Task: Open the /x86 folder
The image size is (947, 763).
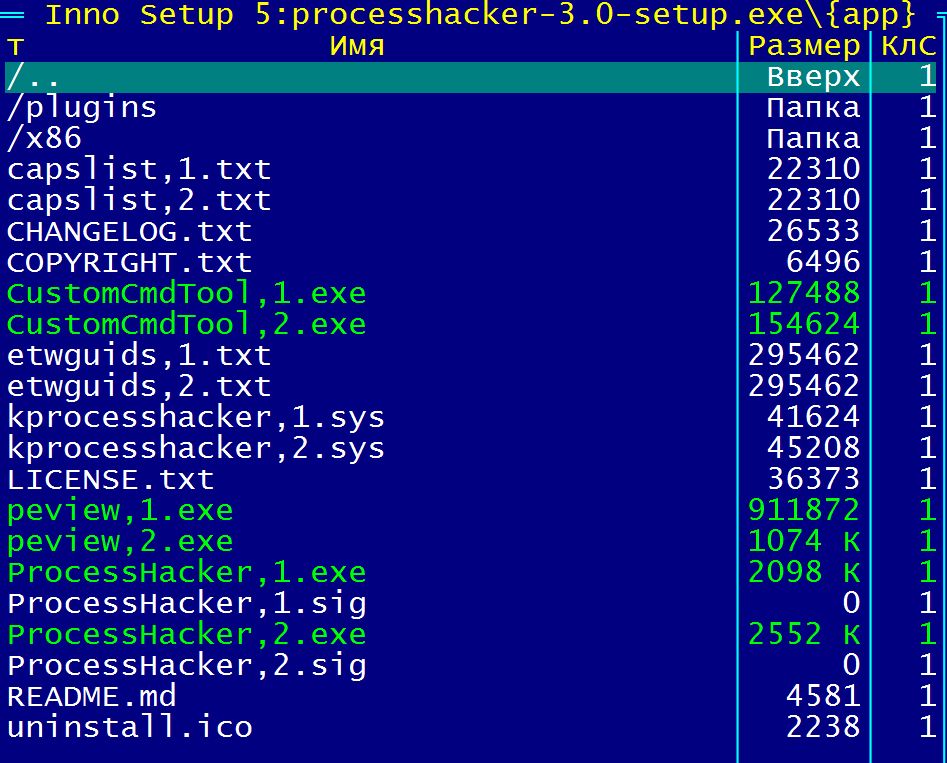Action: point(44,139)
